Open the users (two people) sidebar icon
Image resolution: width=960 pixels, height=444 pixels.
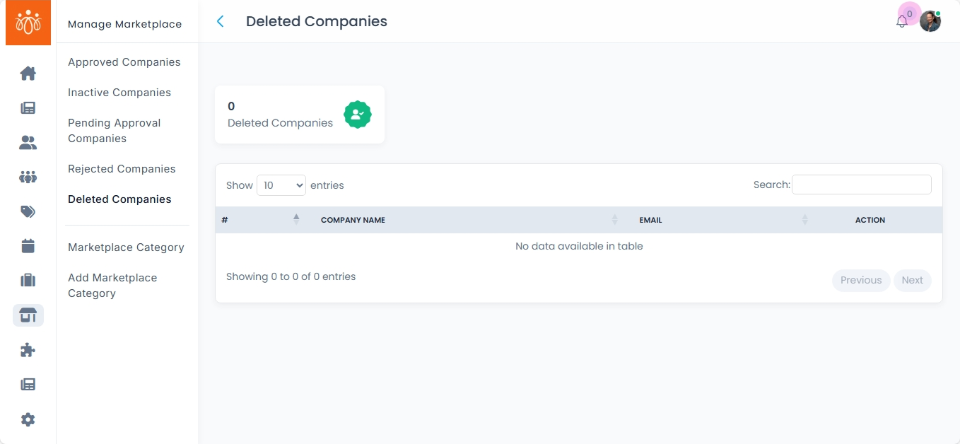[x=28, y=143]
